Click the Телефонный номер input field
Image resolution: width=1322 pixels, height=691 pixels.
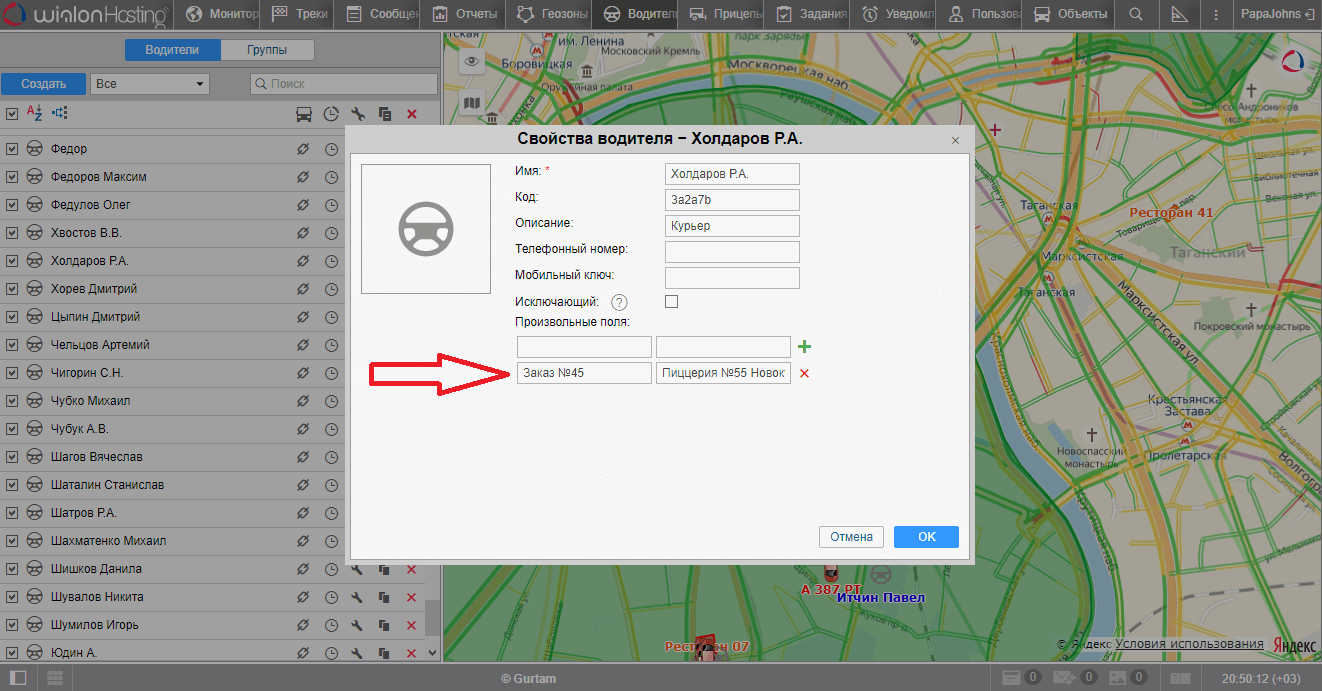point(732,251)
